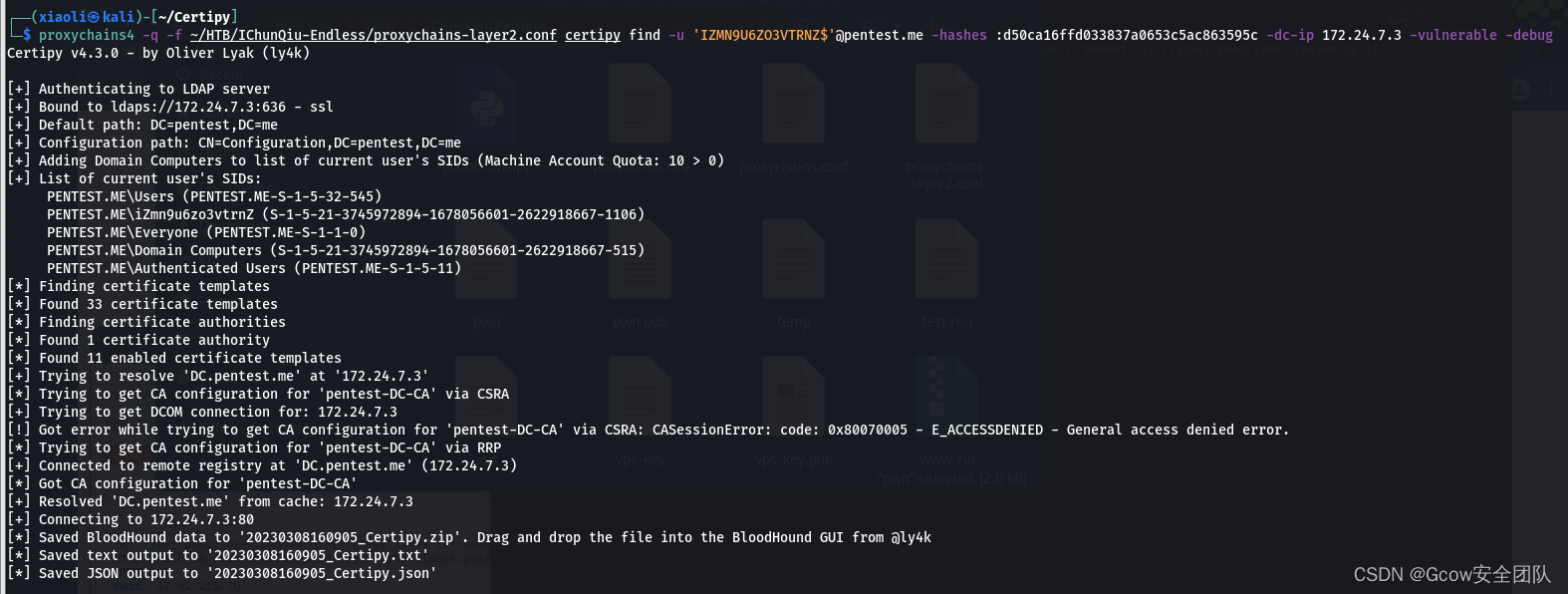Click the 'Finding certificate templates' line

click(x=138, y=286)
